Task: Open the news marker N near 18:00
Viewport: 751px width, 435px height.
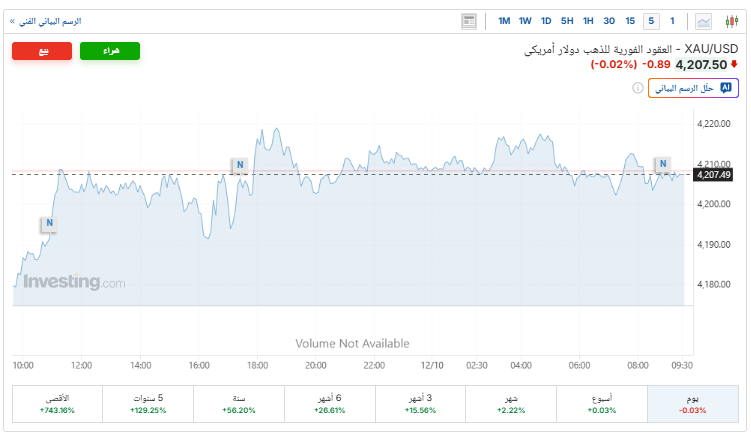Action: tap(239, 166)
